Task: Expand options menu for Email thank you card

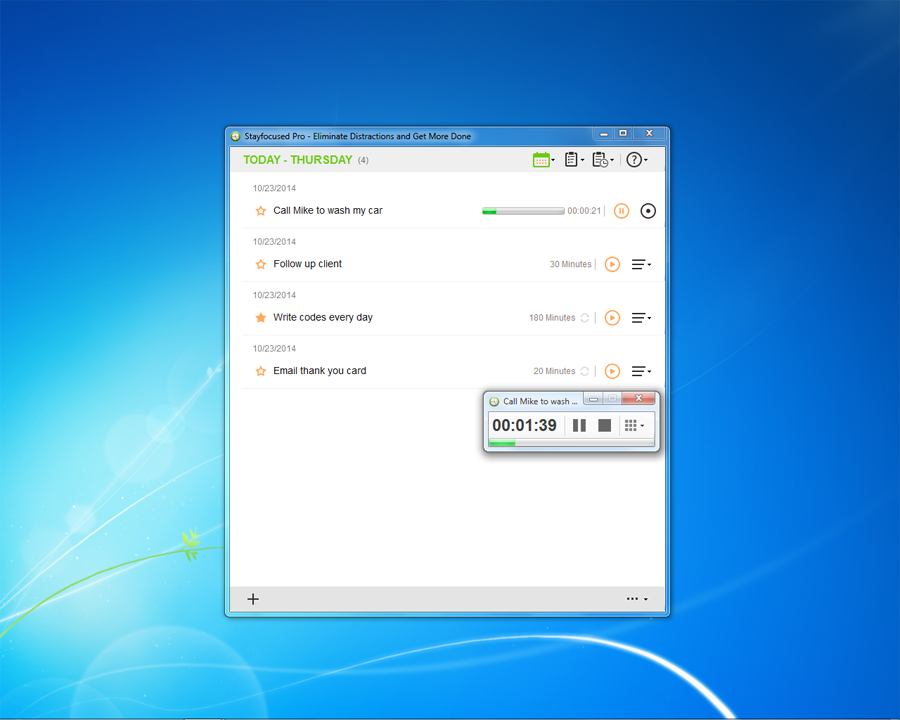Action: [x=641, y=371]
